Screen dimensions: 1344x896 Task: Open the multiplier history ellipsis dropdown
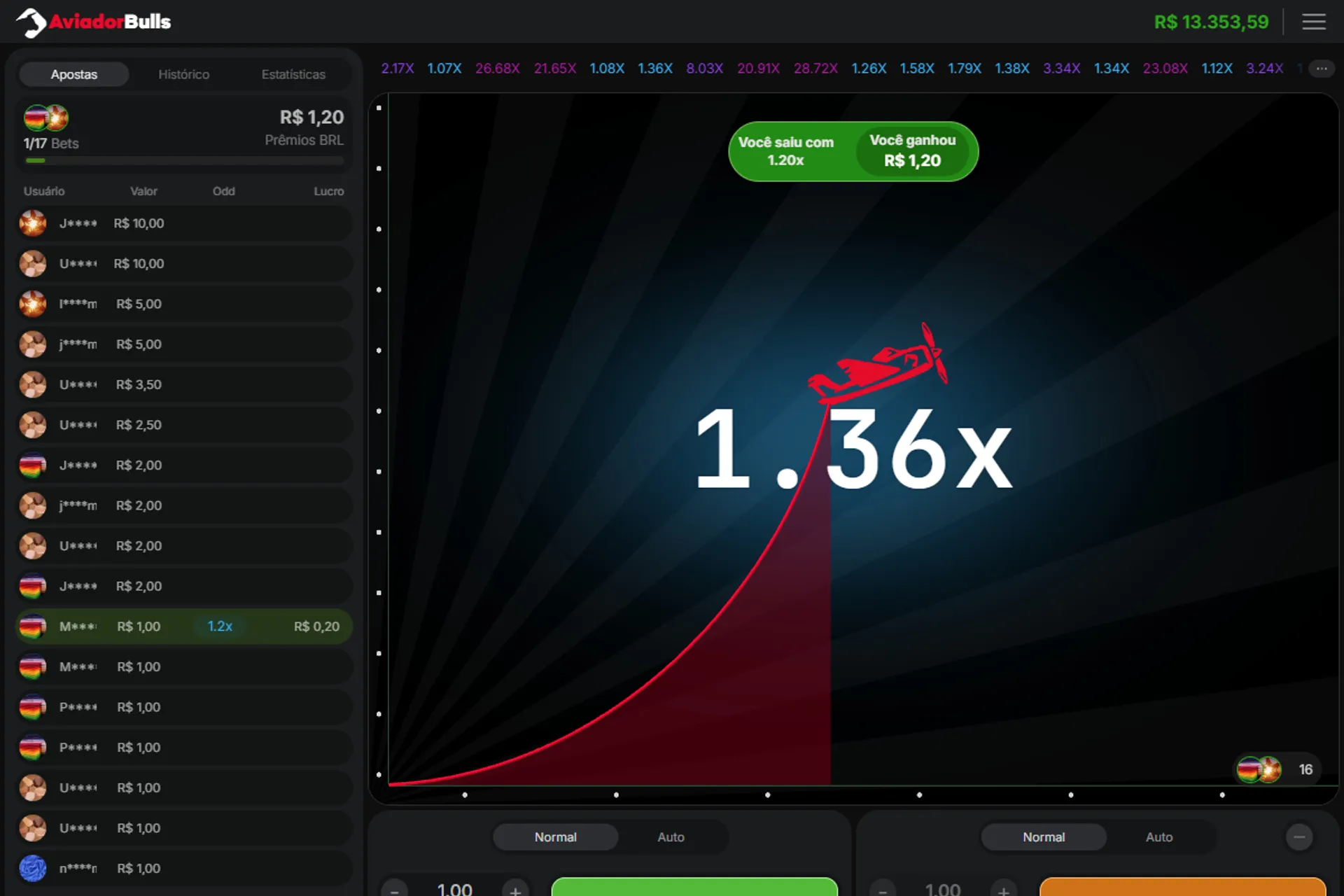(x=1322, y=68)
